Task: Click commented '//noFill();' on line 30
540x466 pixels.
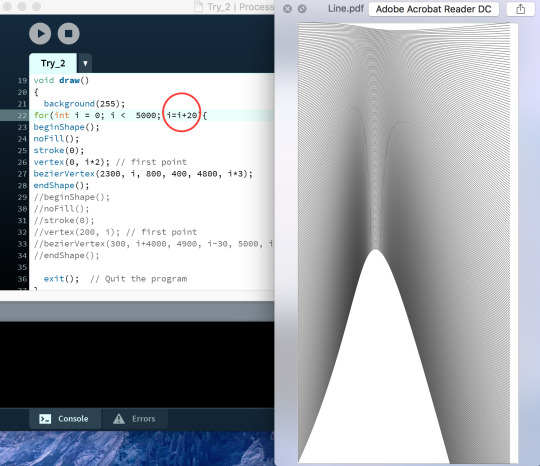Action: point(61,209)
